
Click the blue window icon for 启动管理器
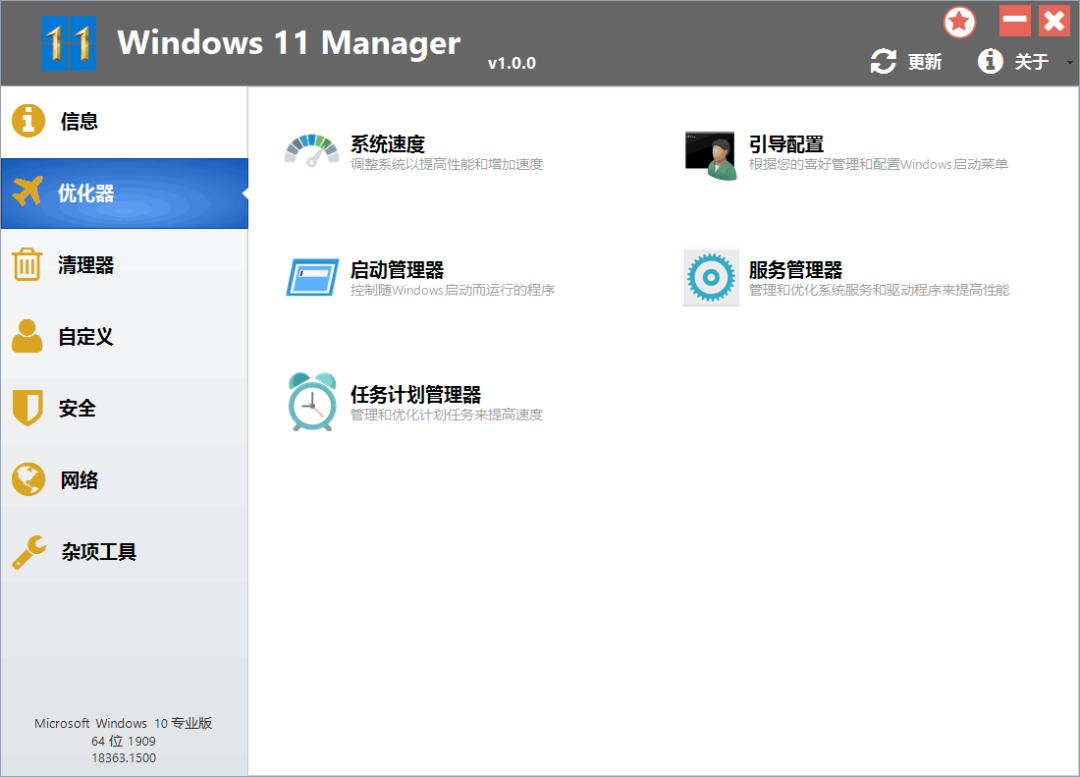tap(313, 277)
